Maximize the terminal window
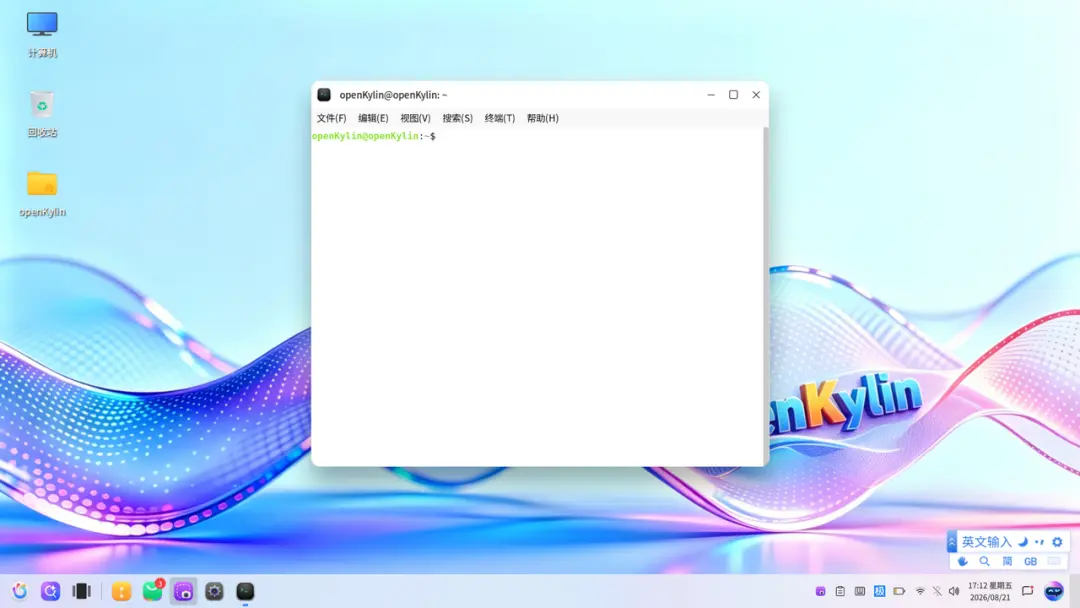This screenshot has width=1080, height=608. click(x=734, y=95)
